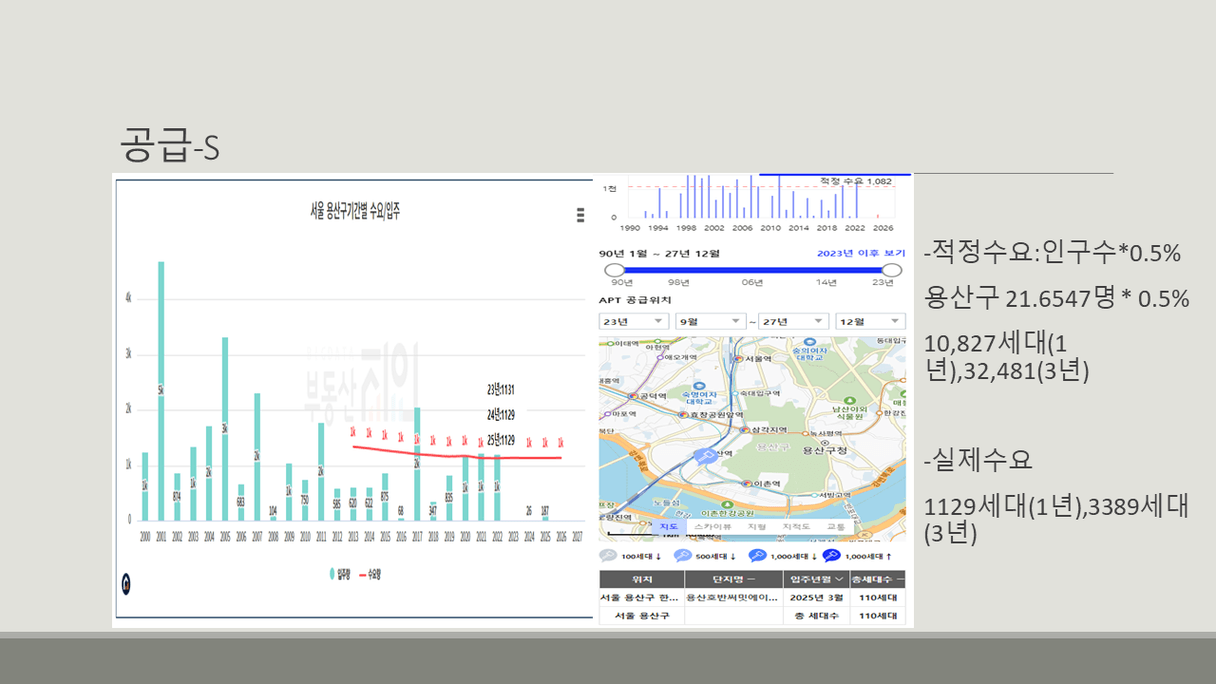Click the 공덕역 station label on the map
Viewport: 1216px width, 684px height.
(x=655, y=397)
